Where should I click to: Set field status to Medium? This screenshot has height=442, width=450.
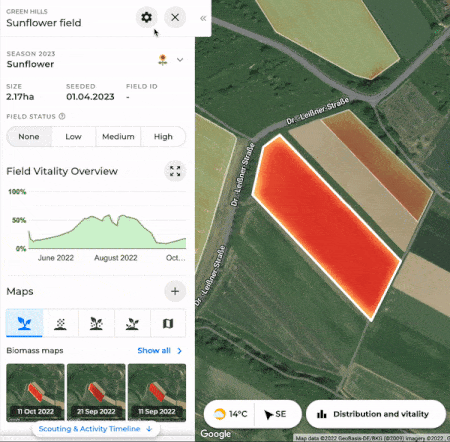[118, 137]
